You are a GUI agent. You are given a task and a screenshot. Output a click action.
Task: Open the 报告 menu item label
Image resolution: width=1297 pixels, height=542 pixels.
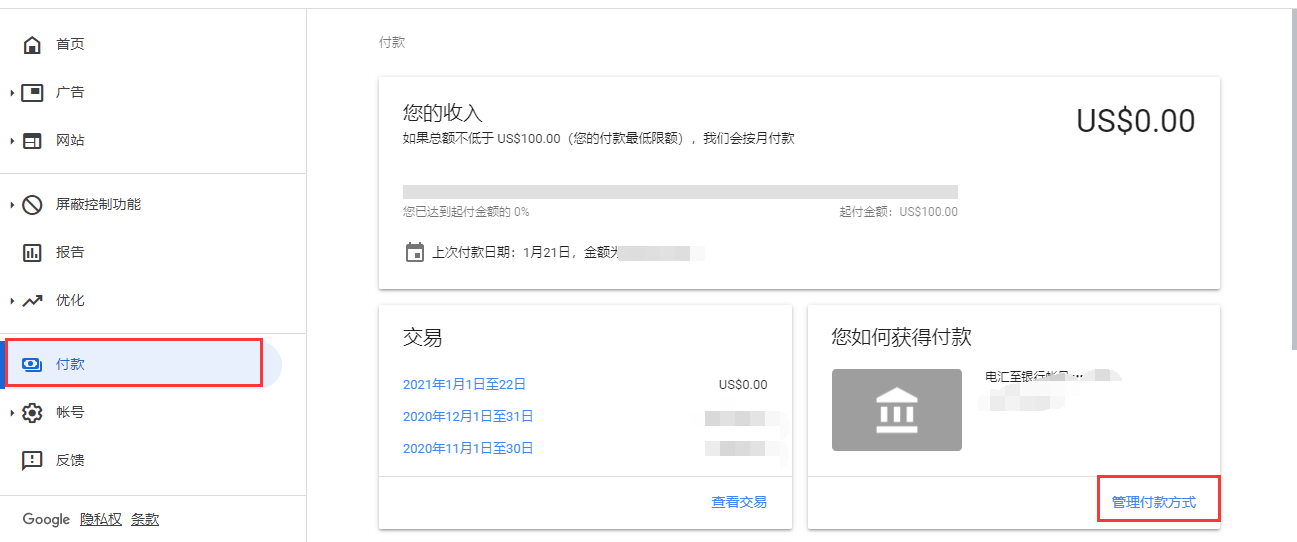tap(70, 253)
